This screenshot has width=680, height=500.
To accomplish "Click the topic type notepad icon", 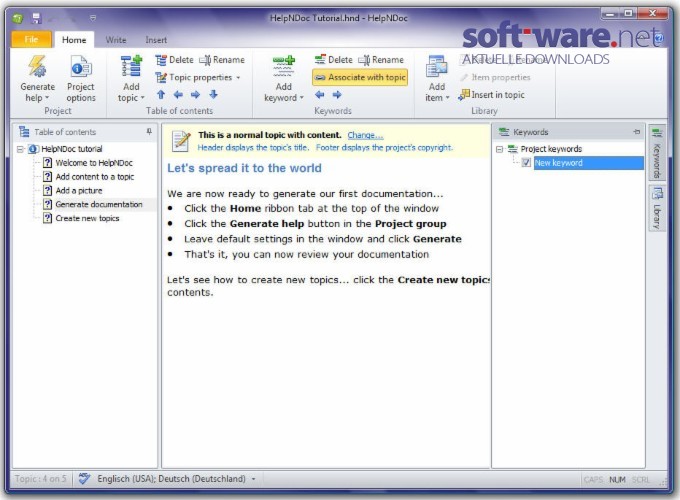I will 181,141.
